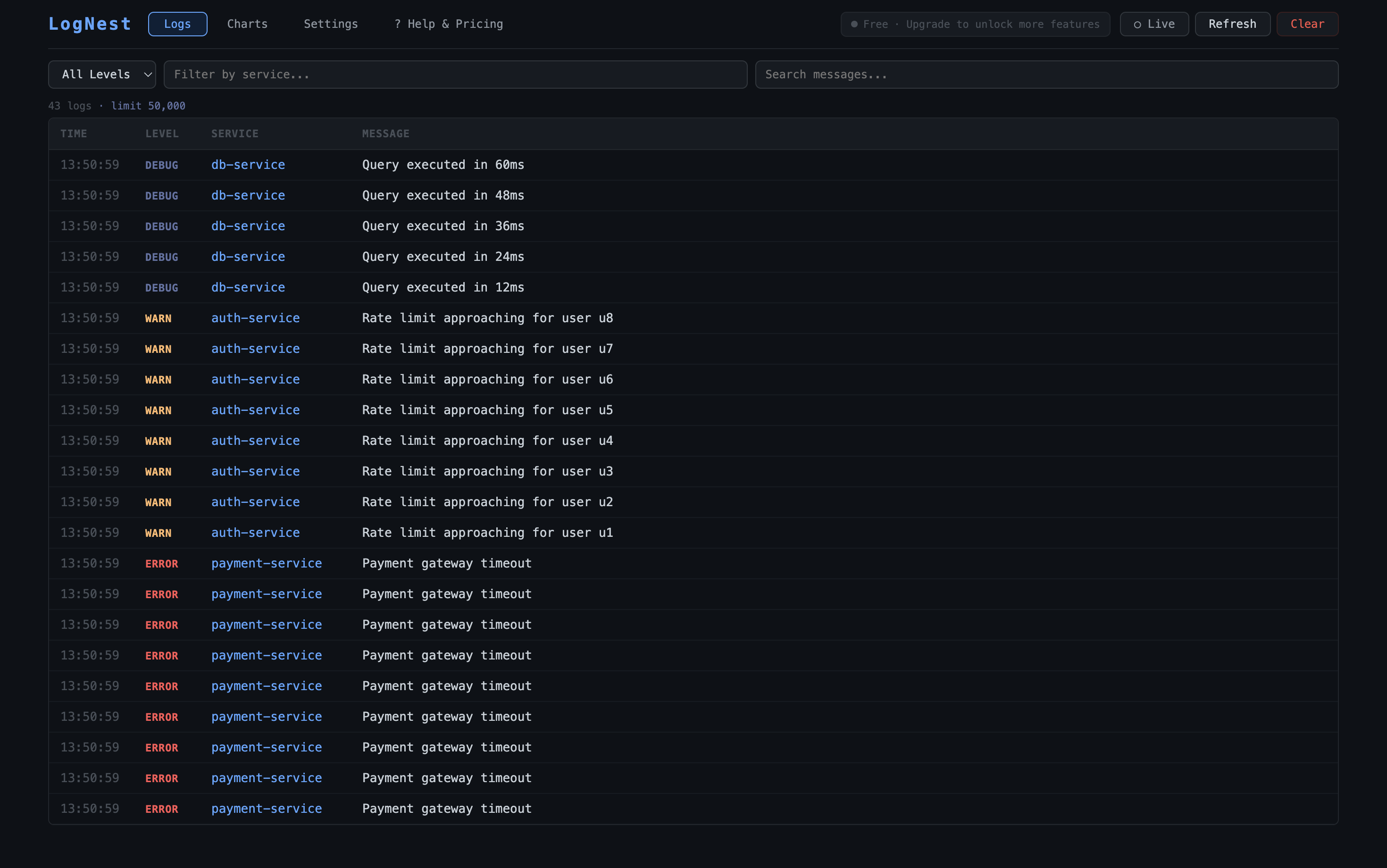Viewport: 1387px width, 868px height.
Task: Select 'Rate limit approaching for user u6'
Action: (487, 379)
